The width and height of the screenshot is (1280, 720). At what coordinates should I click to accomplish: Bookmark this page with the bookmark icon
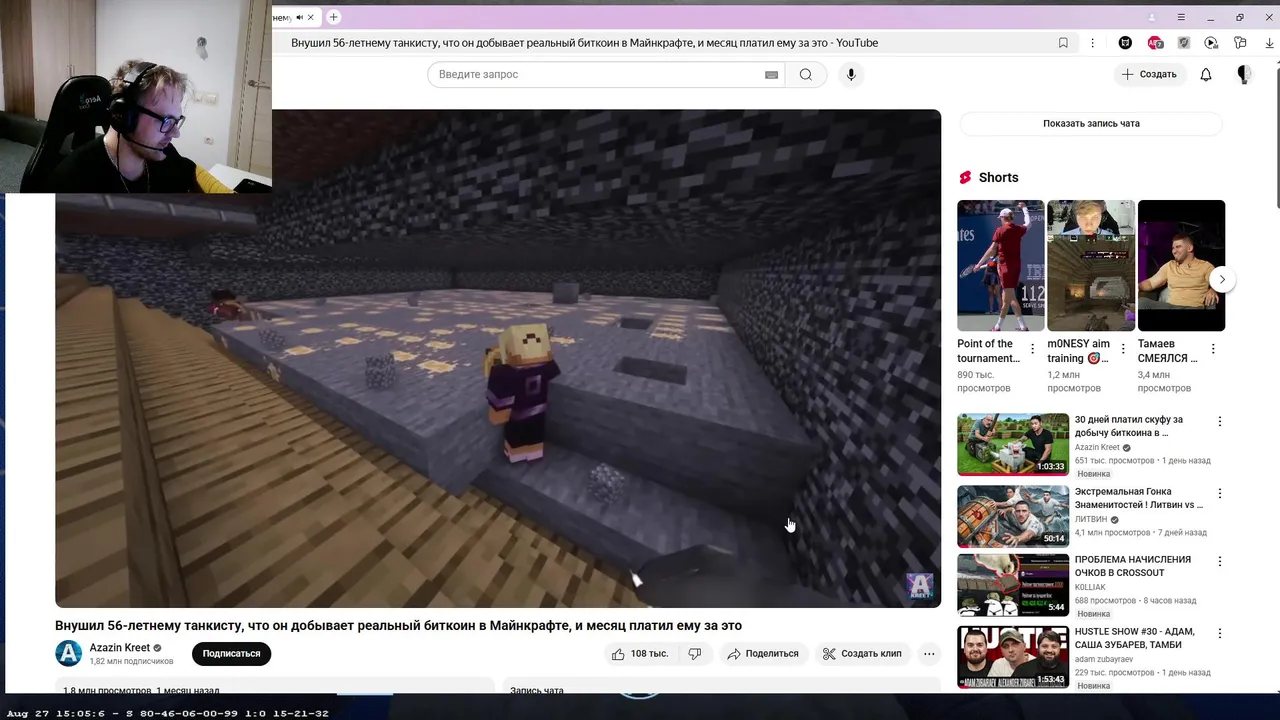click(1063, 43)
